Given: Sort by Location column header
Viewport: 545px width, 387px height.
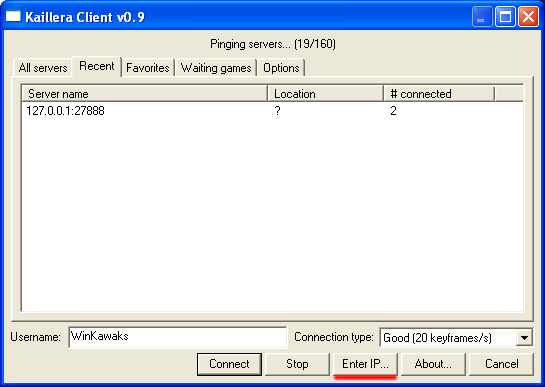Looking at the screenshot, I should coord(325,94).
